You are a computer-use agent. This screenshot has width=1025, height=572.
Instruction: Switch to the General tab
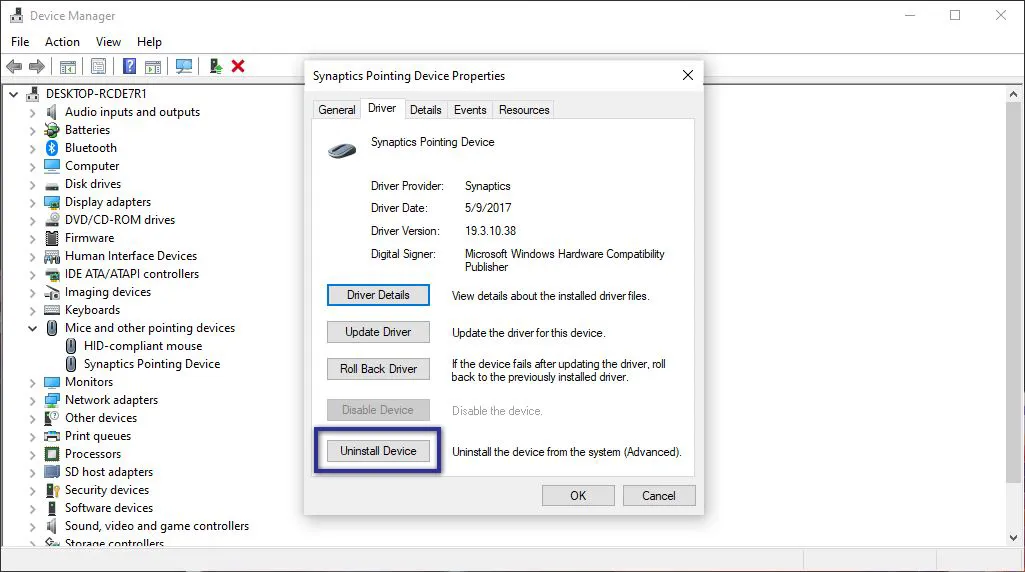337,110
